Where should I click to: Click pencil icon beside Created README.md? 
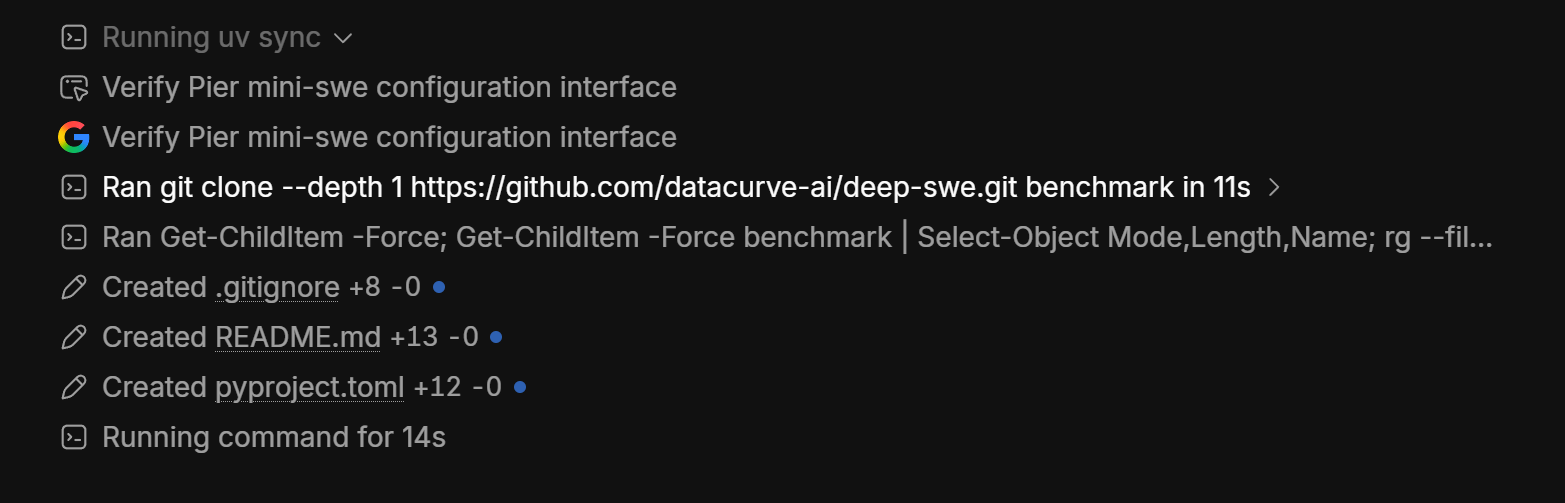(74, 337)
